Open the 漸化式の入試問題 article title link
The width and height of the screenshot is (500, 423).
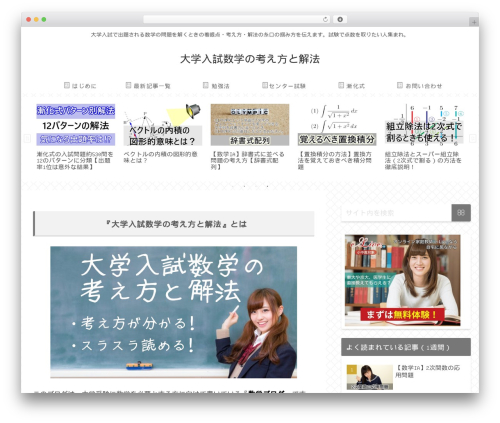[x=75, y=160]
